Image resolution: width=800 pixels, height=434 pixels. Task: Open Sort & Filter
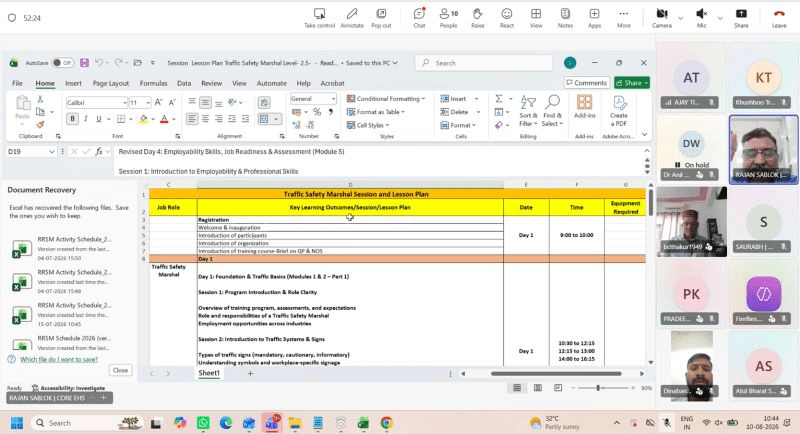pyautogui.click(x=528, y=111)
